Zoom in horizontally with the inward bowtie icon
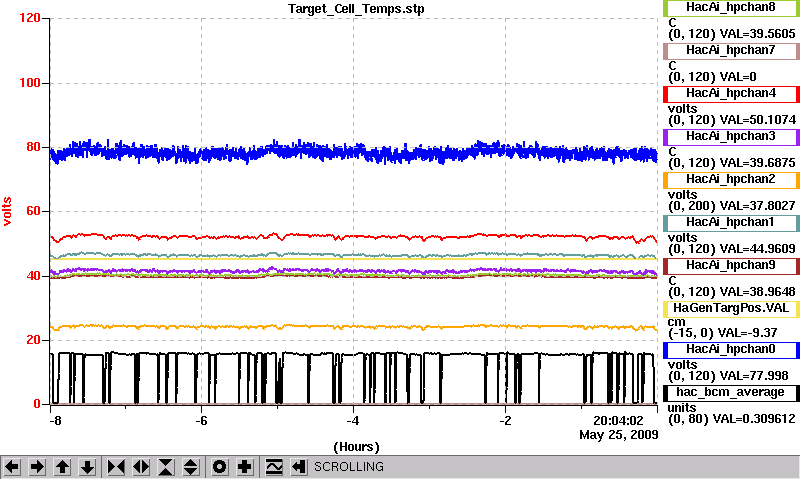 [x=116, y=467]
